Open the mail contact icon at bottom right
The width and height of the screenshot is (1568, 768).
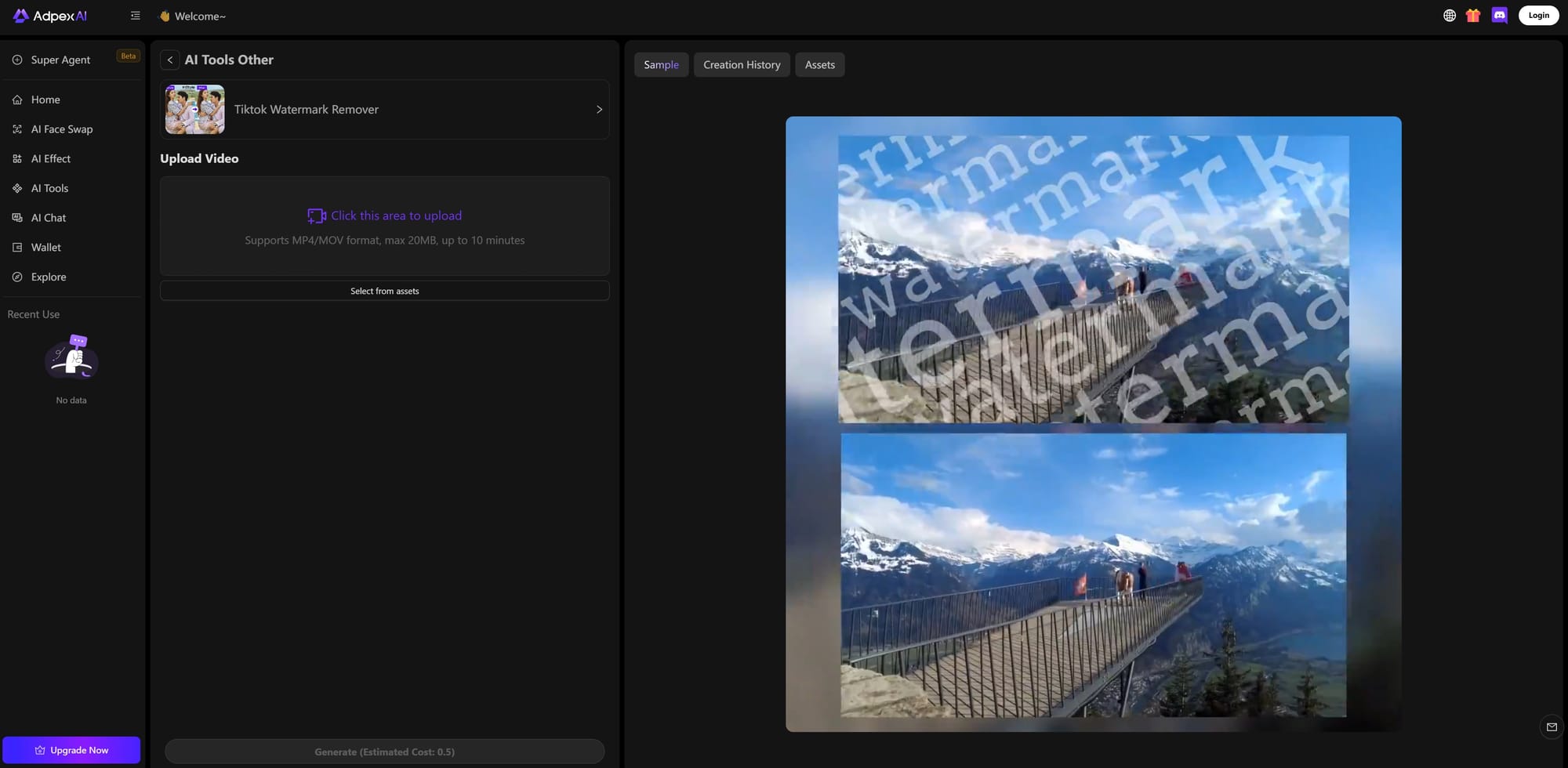[1552, 726]
